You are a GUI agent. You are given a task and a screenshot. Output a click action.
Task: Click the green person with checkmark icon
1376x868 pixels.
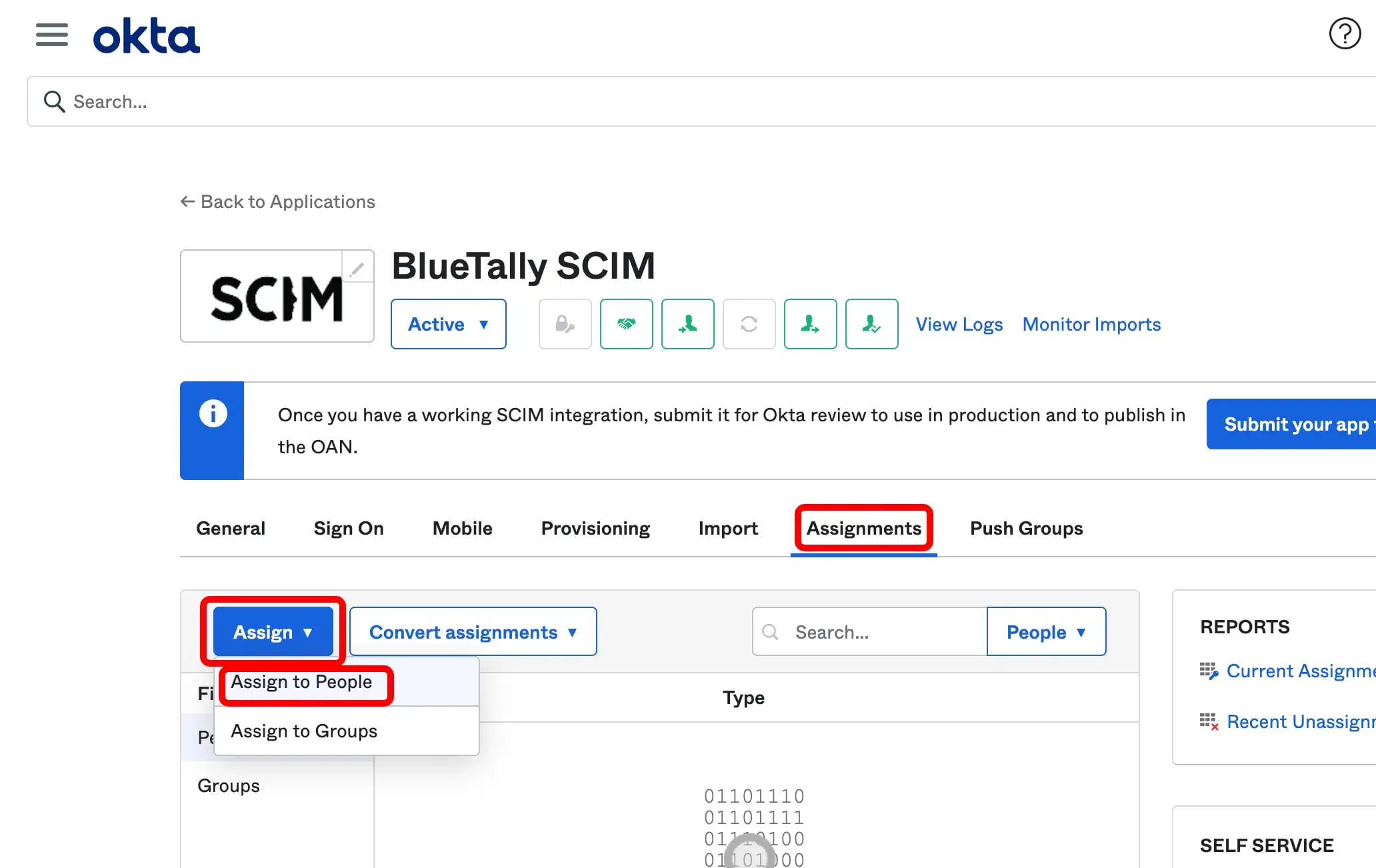click(872, 324)
